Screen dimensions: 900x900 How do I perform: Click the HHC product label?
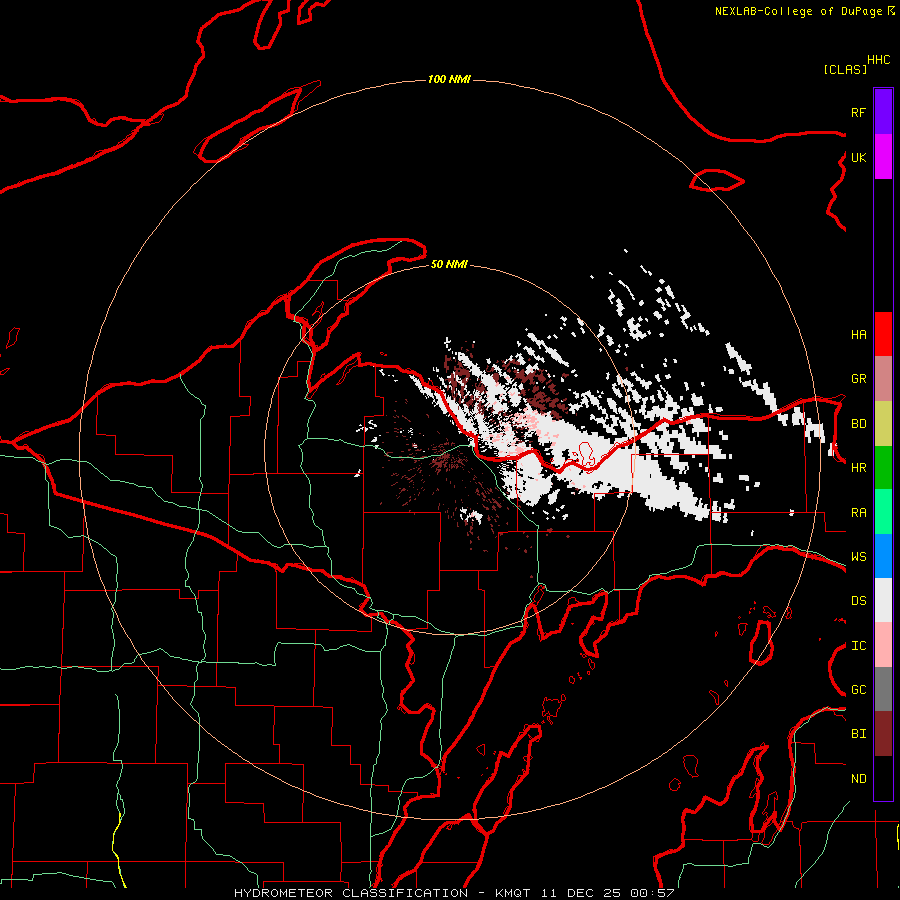[x=878, y=60]
